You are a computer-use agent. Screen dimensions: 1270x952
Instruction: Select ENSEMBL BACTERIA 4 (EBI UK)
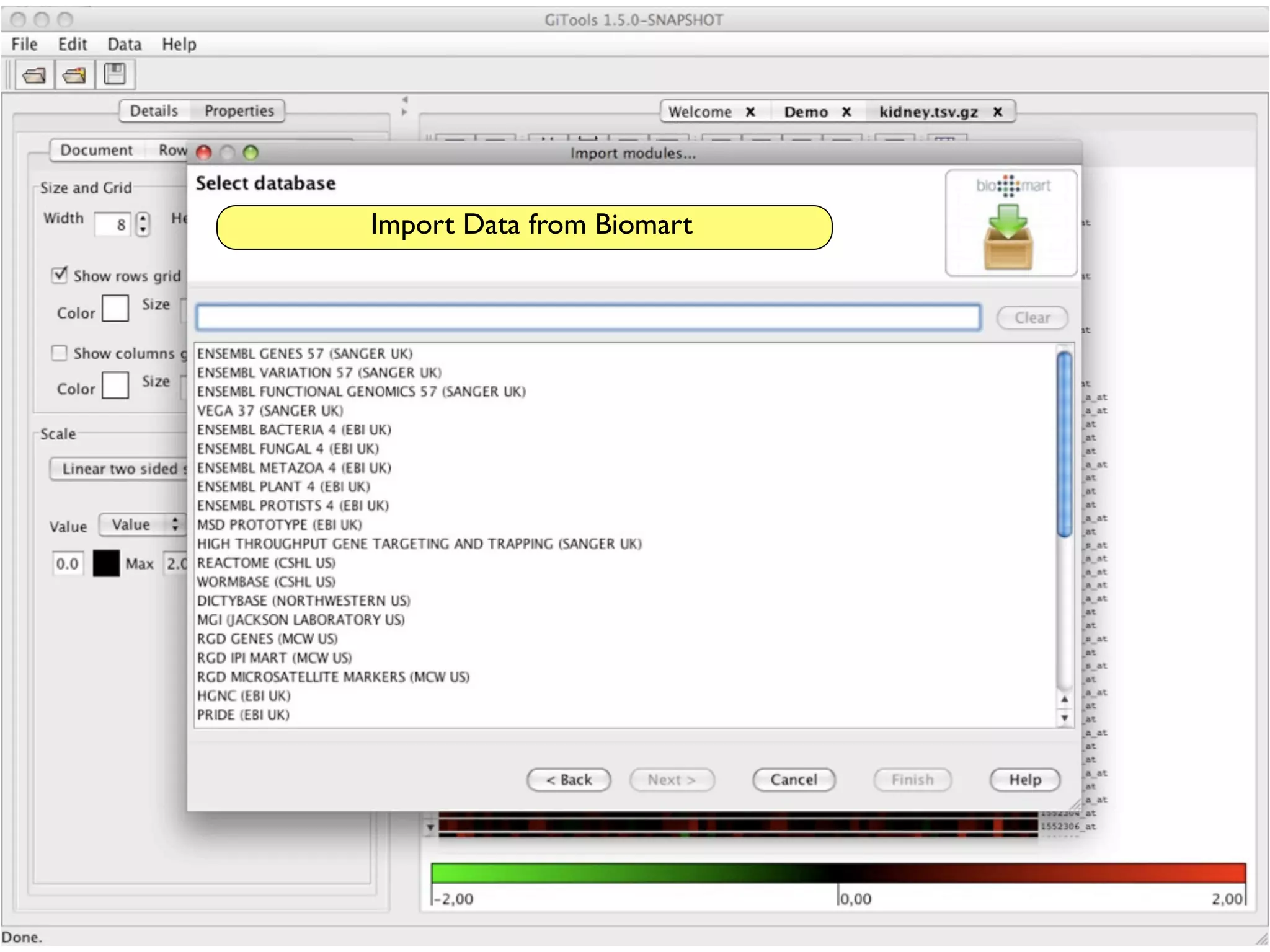[x=624, y=430]
